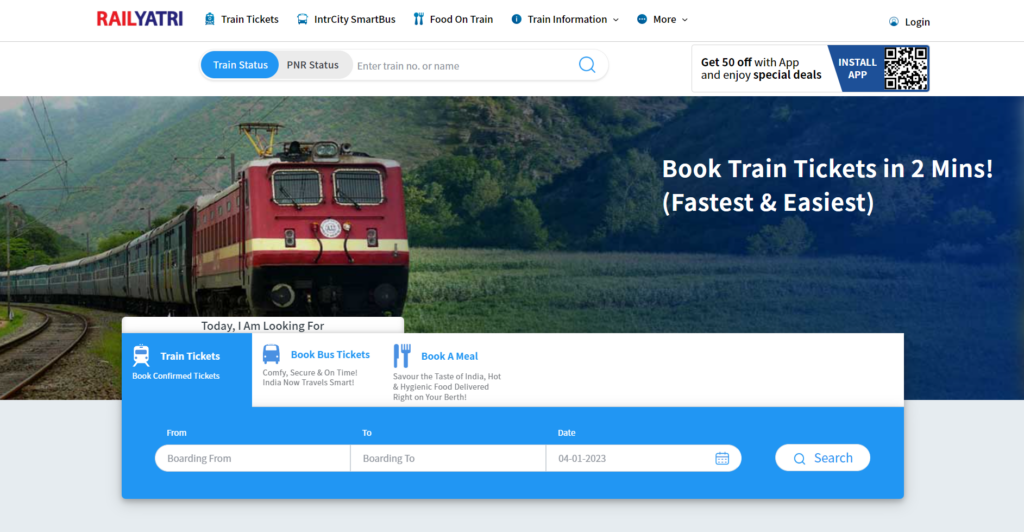Focus the Boarding To field
This screenshot has height=532, width=1024.
448,458
